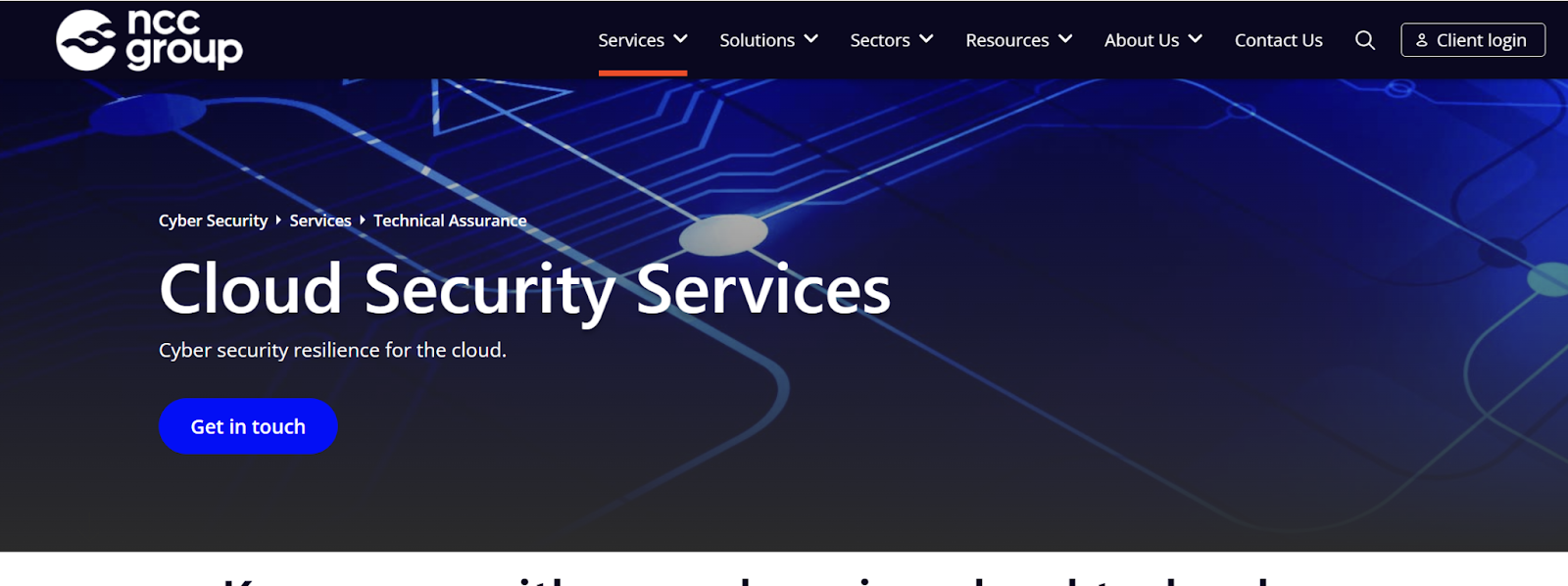The width and height of the screenshot is (1568, 586).
Task: Click the Client login button
Action: point(1473,40)
